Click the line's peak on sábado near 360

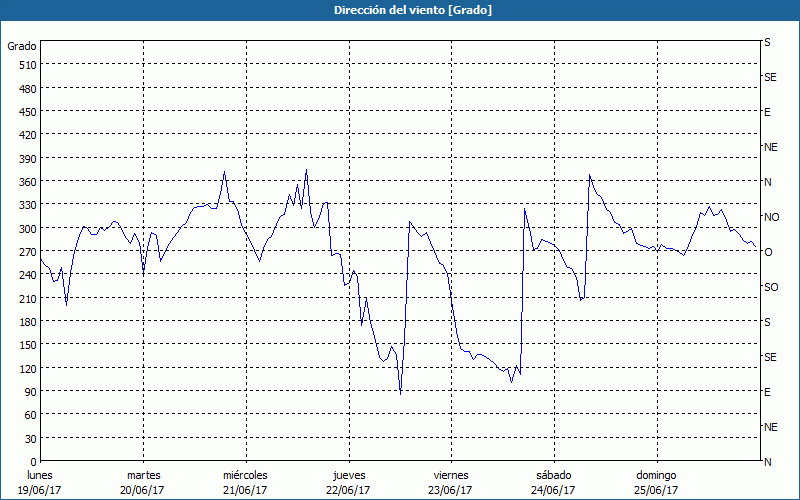(590, 175)
